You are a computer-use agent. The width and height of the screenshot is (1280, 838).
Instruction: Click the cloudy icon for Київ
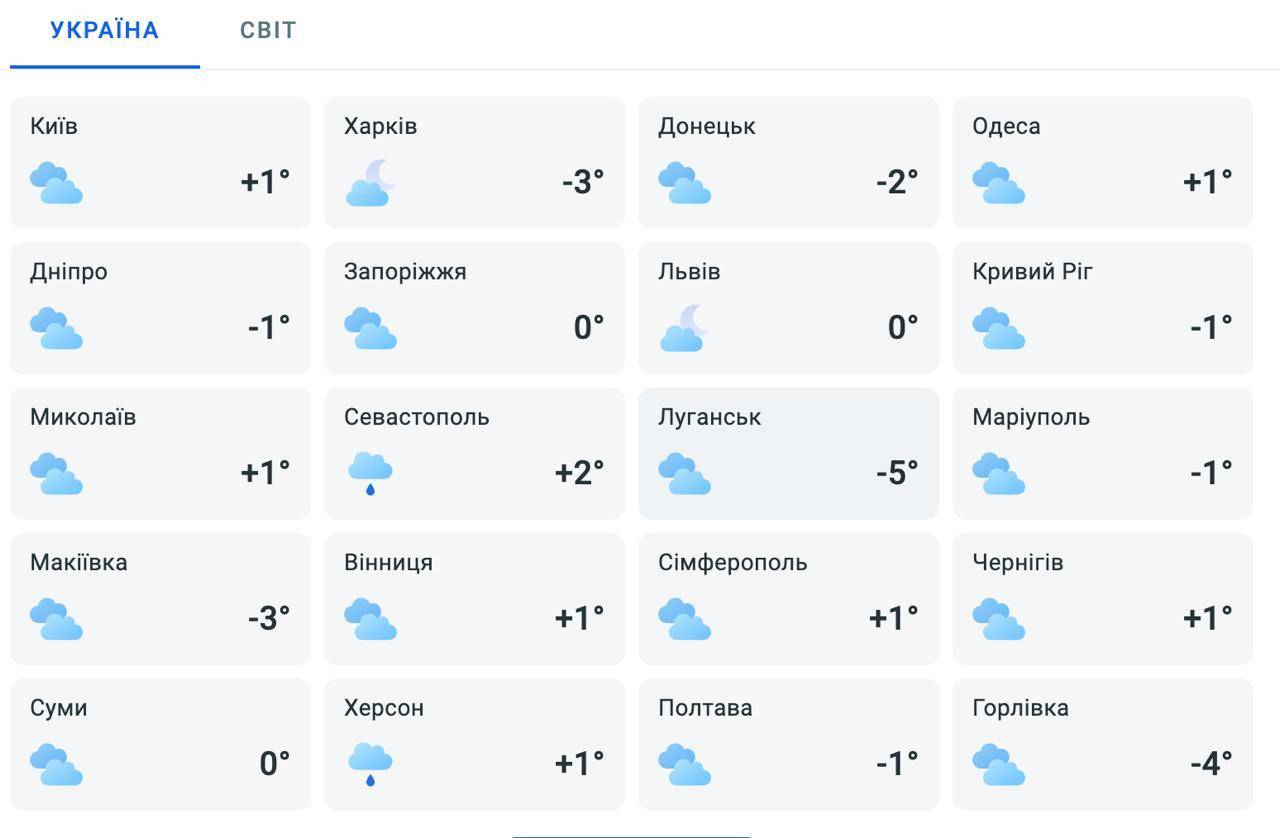[x=56, y=183]
